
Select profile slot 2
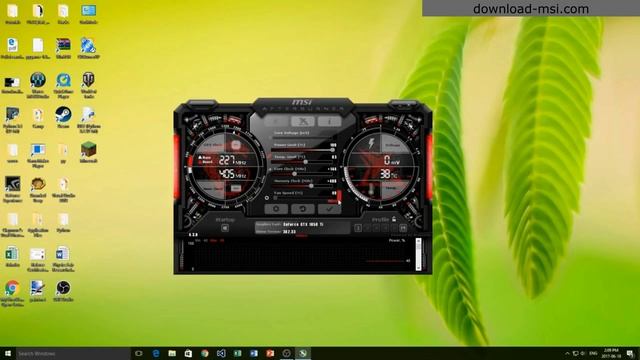tap(367, 228)
